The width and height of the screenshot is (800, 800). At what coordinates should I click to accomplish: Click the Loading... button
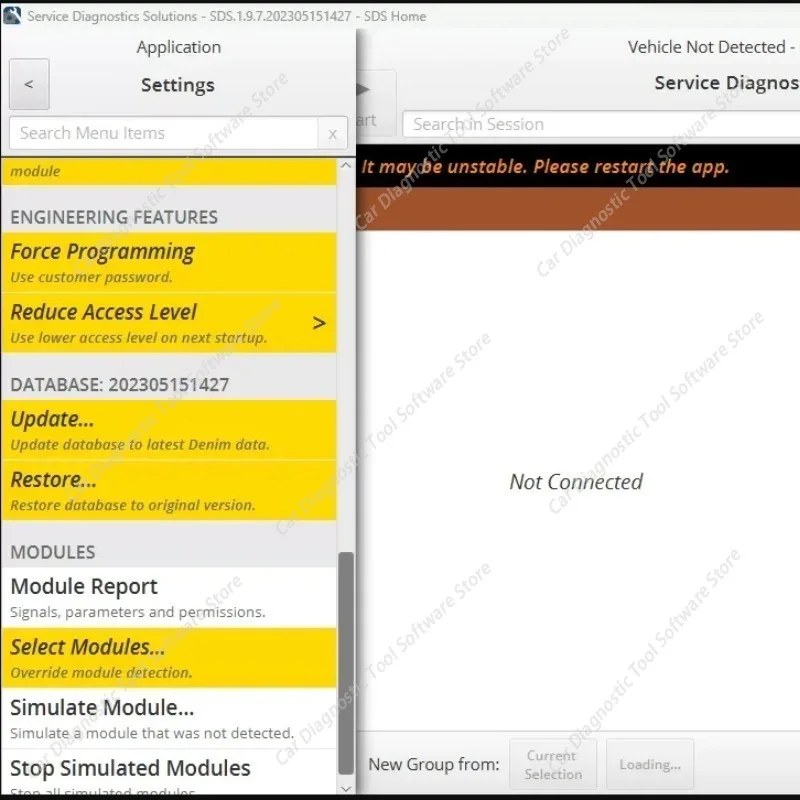(650, 764)
